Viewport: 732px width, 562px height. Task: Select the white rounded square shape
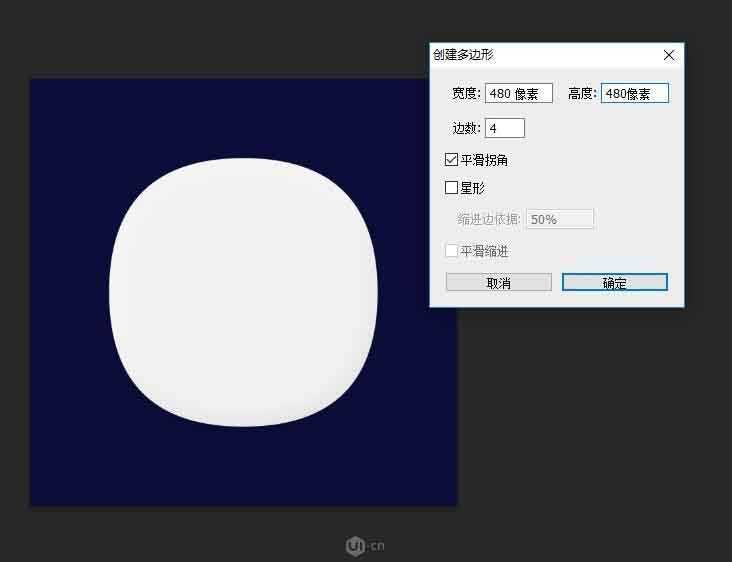click(x=243, y=299)
